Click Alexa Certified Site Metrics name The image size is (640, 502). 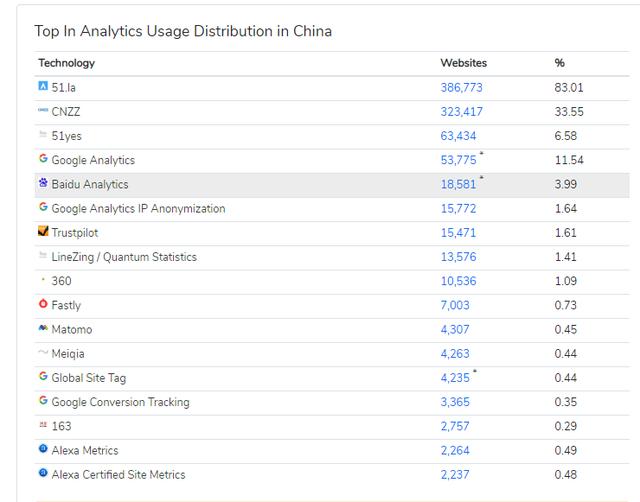click(118, 475)
